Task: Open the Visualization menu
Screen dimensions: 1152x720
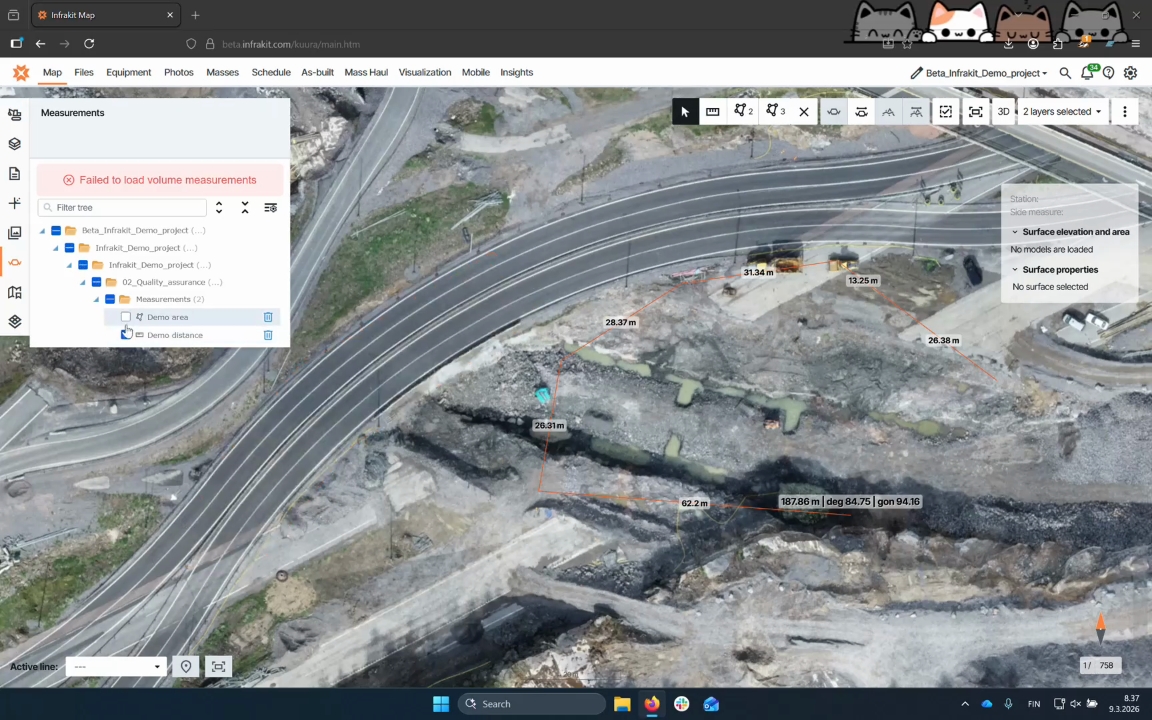Action: coord(424,72)
